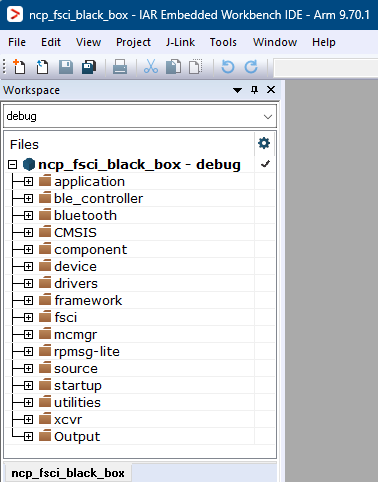Click the Cut scissors icon
Viewport: 378px width, 482px height.
(151, 66)
